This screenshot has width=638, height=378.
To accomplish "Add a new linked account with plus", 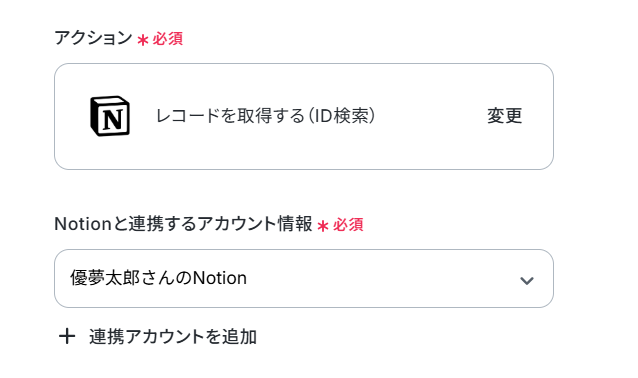I will [67, 336].
